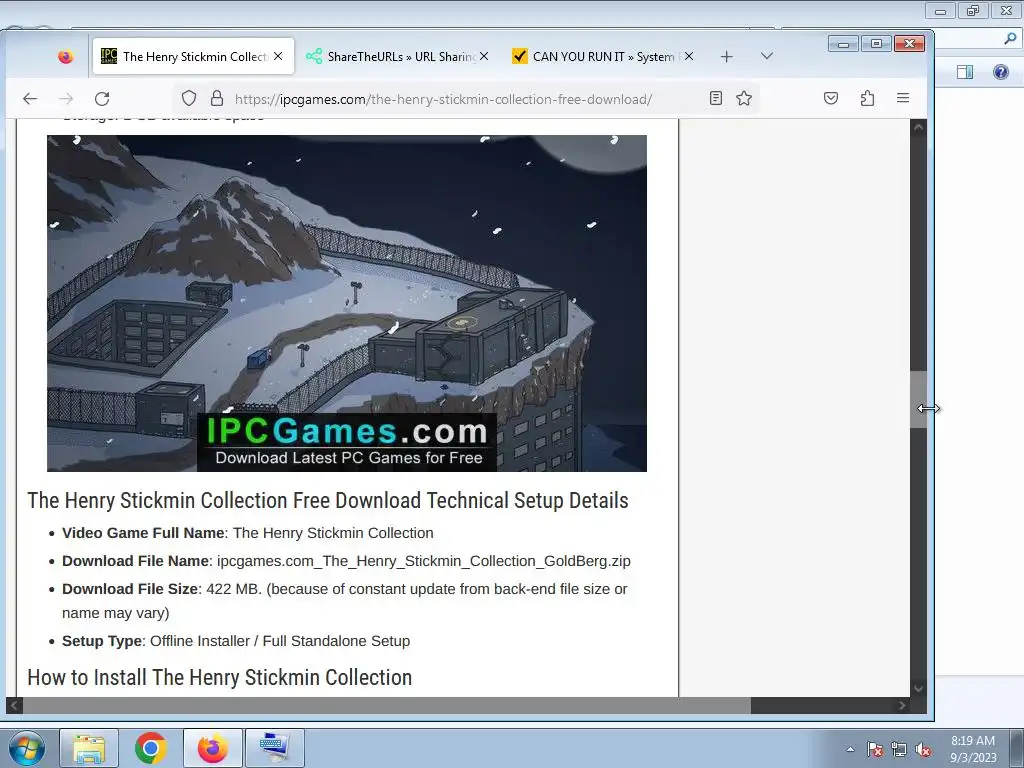The image size is (1024, 768).
Task: Click the Download File Name line
Action: (x=346, y=561)
